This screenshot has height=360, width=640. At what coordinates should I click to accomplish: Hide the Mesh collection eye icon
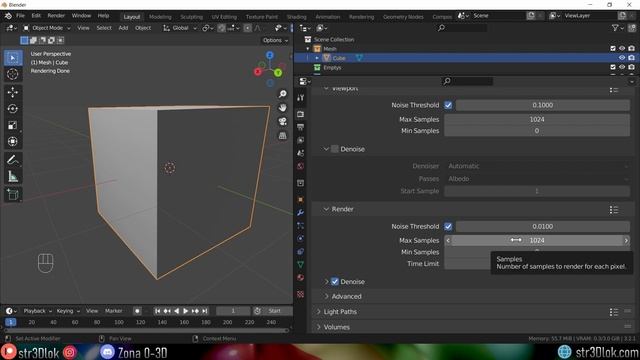622,49
